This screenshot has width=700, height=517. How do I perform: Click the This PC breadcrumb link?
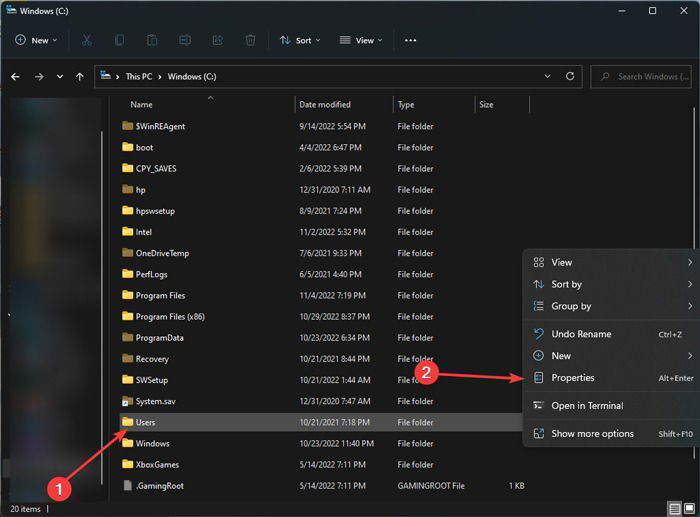coord(138,77)
